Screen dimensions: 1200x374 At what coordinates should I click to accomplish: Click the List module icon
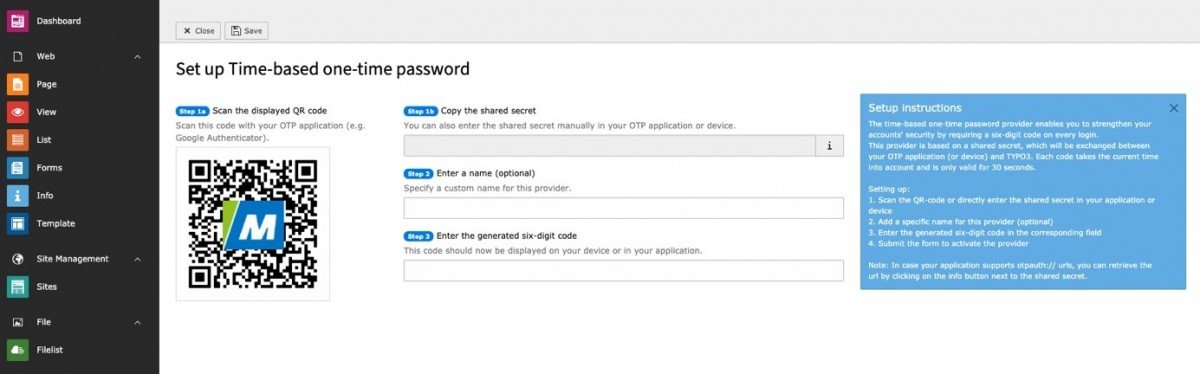click(18, 140)
